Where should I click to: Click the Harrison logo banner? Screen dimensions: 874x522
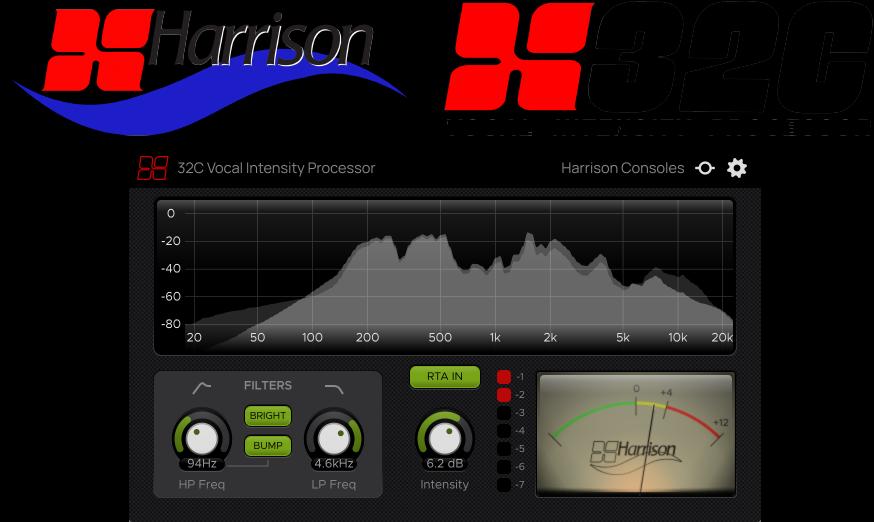click(x=210, y=68)
